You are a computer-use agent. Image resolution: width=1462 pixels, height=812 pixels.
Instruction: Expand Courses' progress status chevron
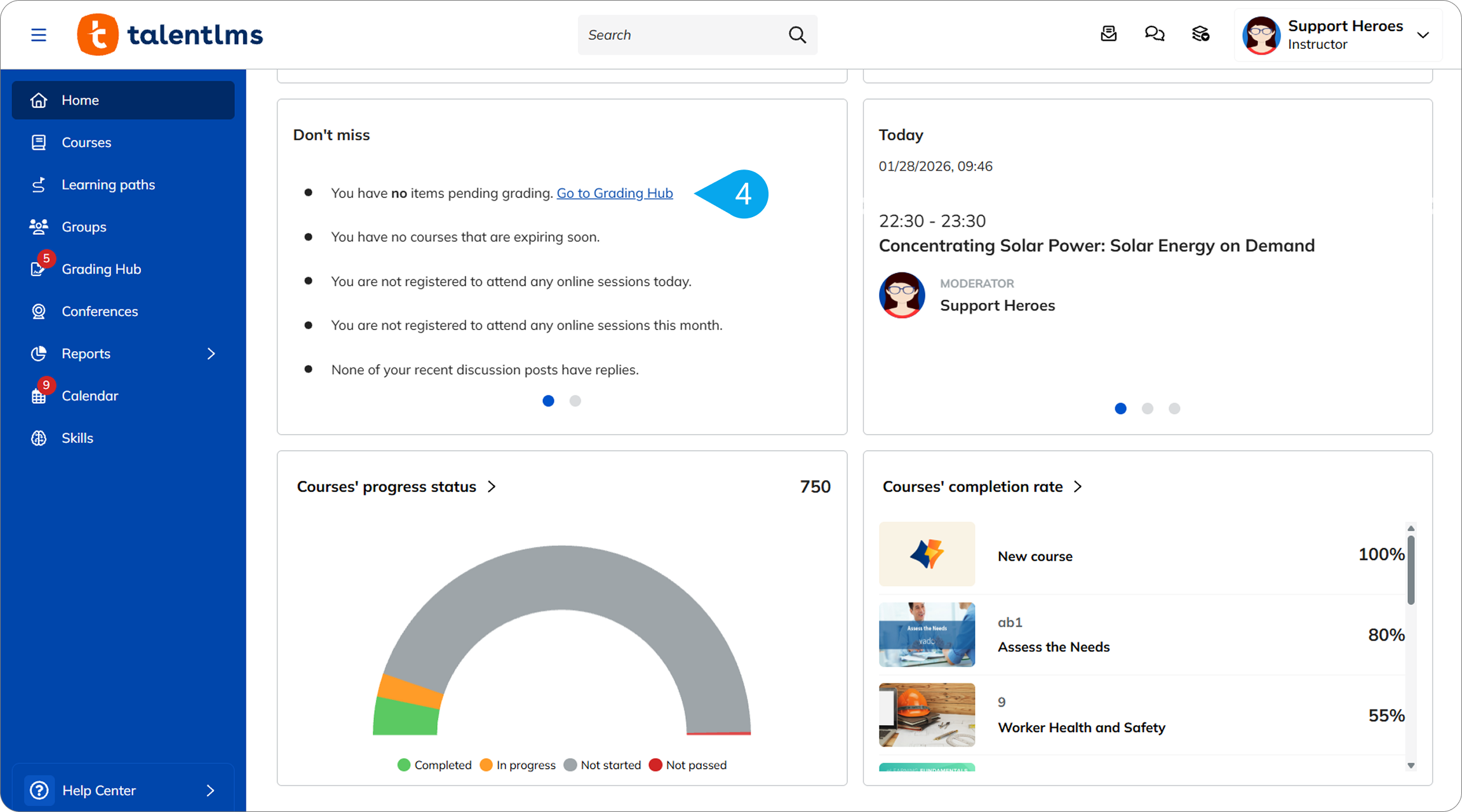tap(492, 487)
